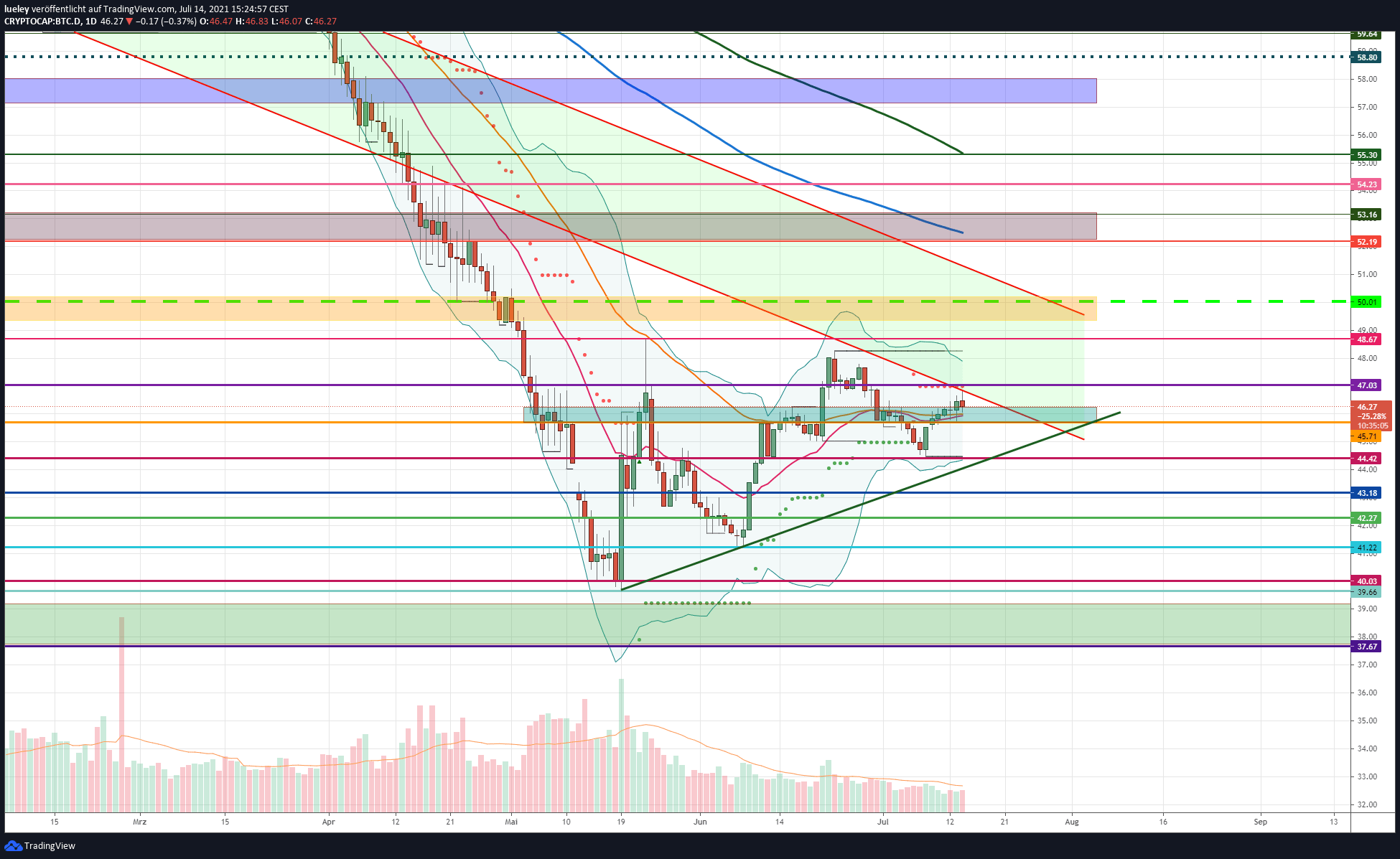Click the Sep label on time axis
The width and height of the screenshot is (1400, 859).
[x=1260, y=822]
